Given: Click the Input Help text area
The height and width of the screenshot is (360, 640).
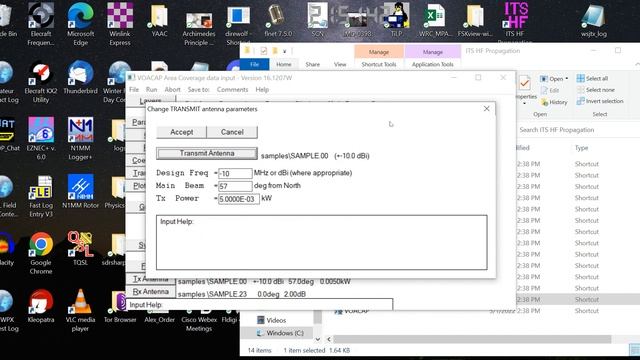Looking at the screenshot, I should [322, 242].
